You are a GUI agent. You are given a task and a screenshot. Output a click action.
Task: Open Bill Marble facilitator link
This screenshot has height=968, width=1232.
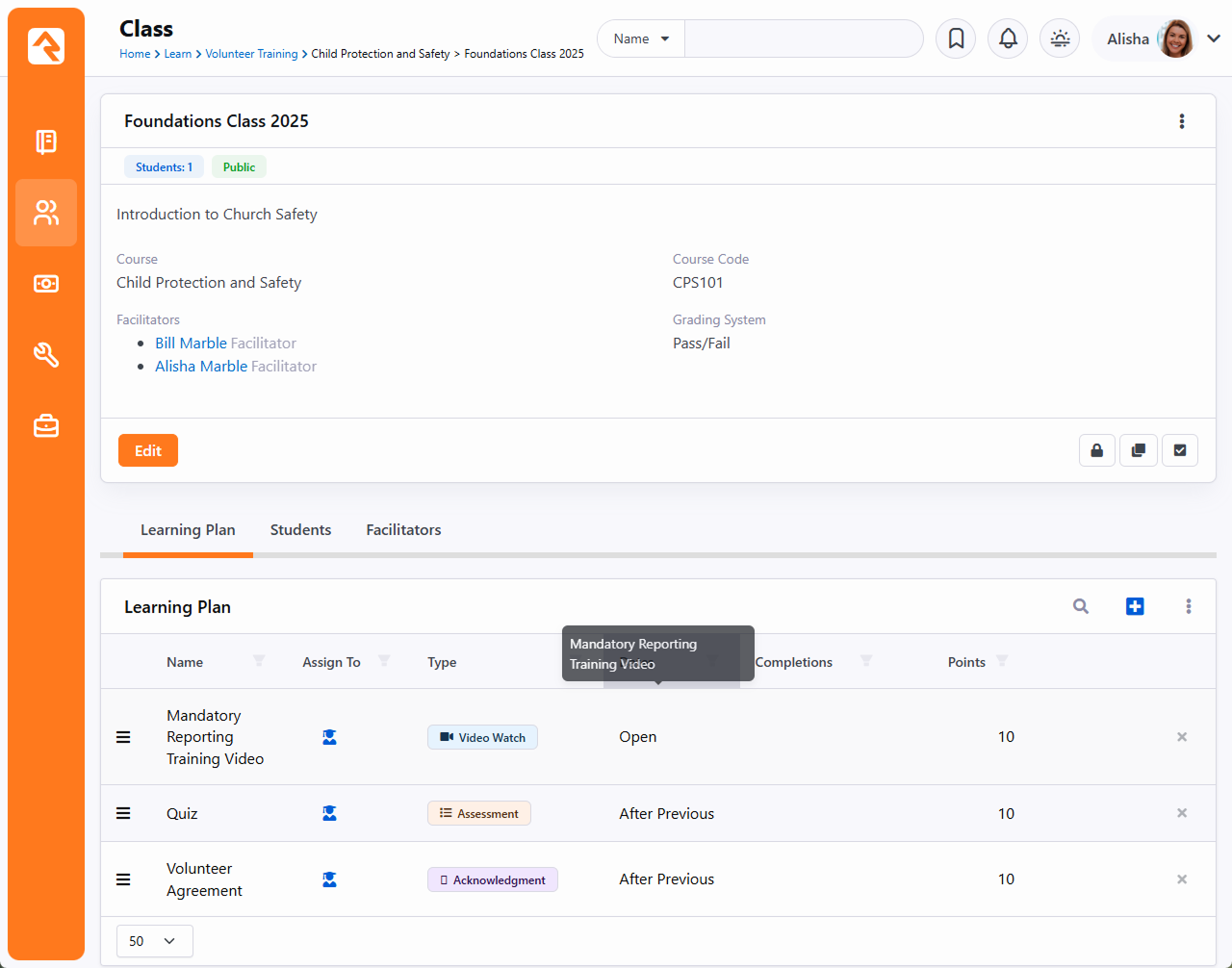(191, 344)
